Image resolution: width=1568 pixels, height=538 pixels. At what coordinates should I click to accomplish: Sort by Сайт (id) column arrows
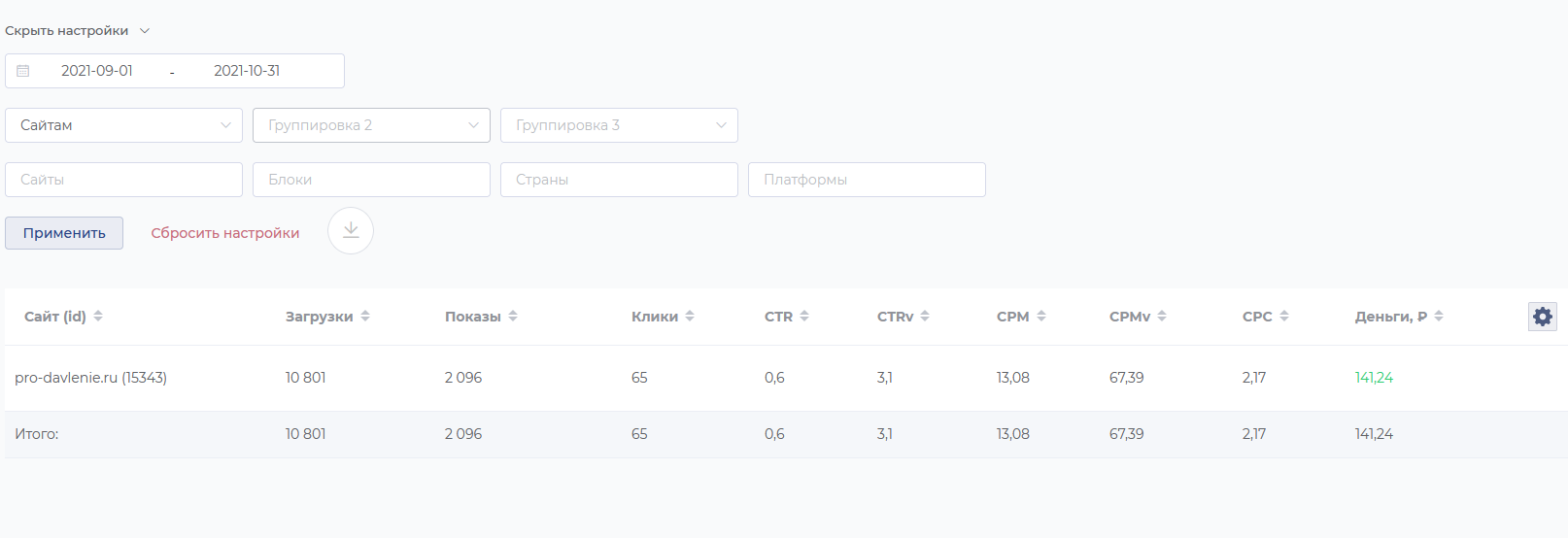click(98, 317)
